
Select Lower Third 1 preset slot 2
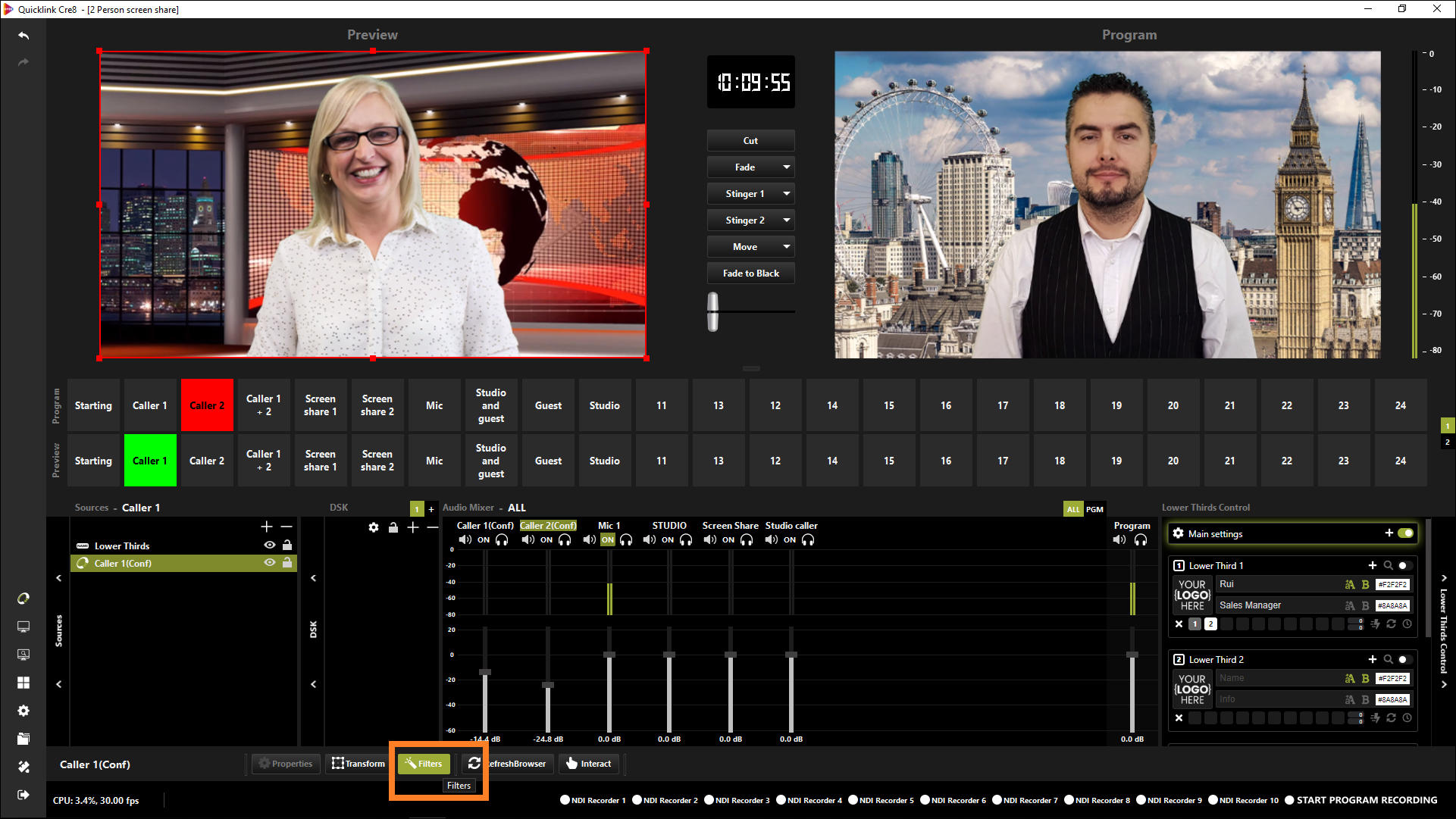point(1210,624)
